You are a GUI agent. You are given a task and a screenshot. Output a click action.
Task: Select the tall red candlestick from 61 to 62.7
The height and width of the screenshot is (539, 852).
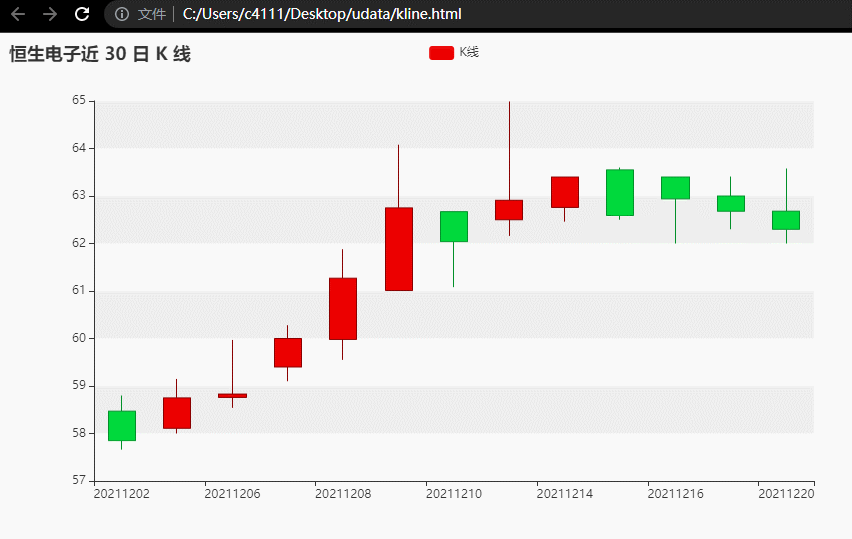[399, 249]
